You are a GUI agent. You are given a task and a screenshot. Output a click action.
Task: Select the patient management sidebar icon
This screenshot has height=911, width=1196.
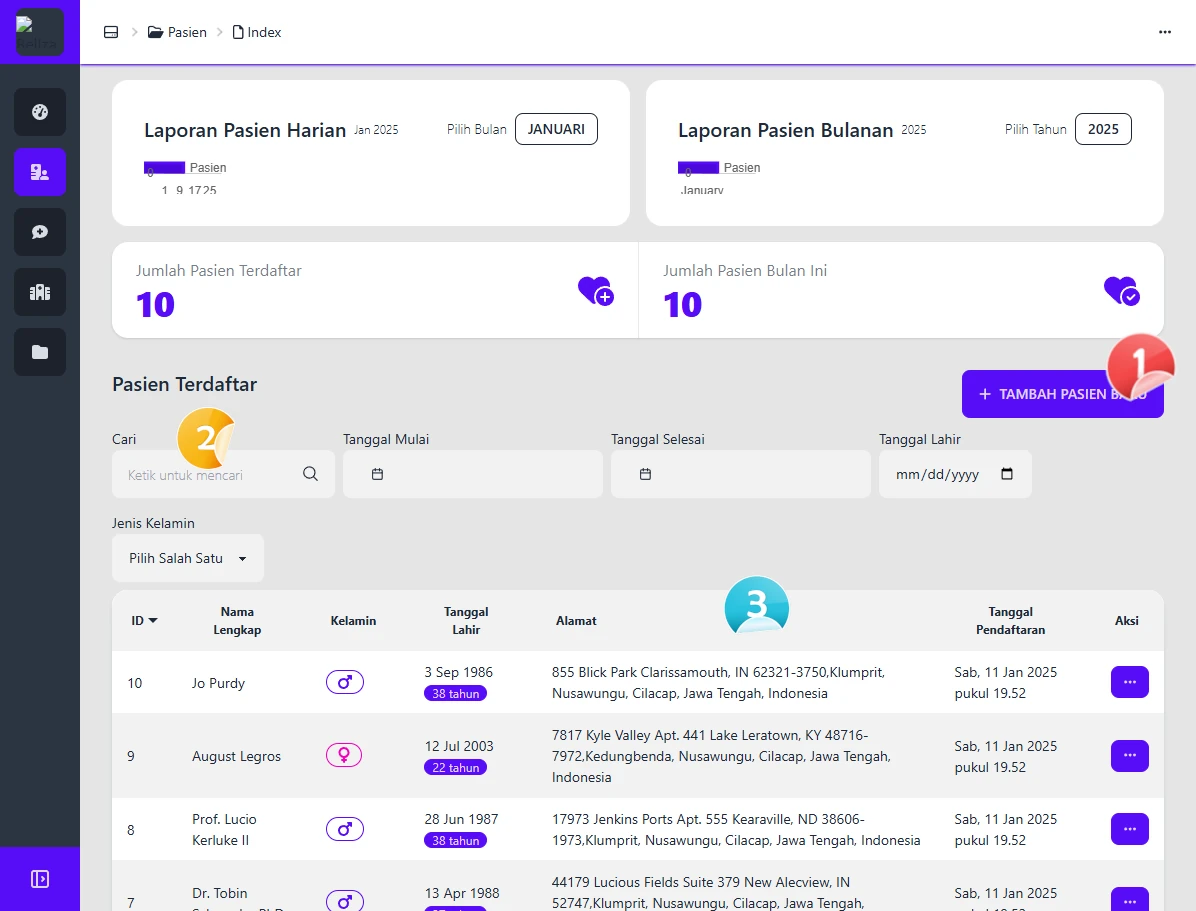tap(40, 172)
